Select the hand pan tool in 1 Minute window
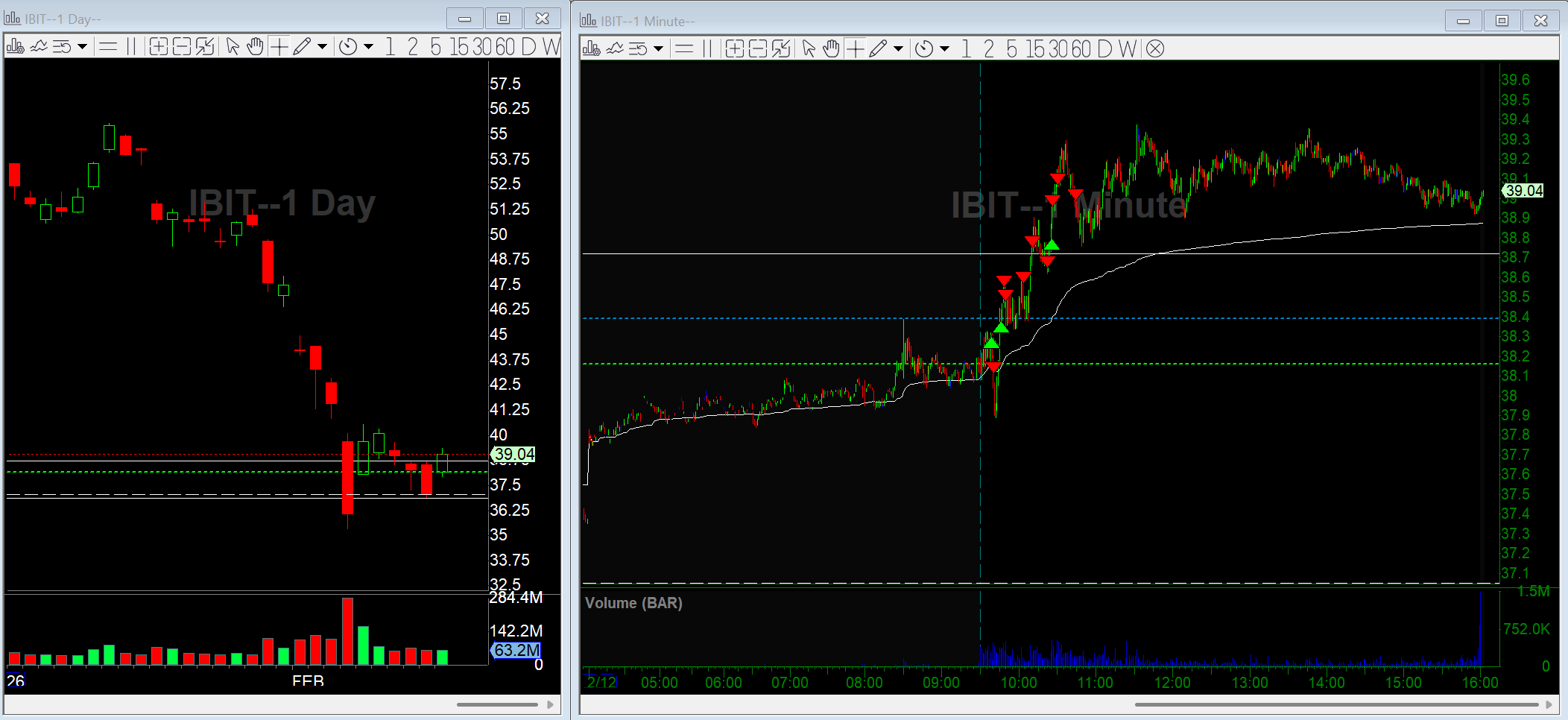 click(x=831, y=49)
